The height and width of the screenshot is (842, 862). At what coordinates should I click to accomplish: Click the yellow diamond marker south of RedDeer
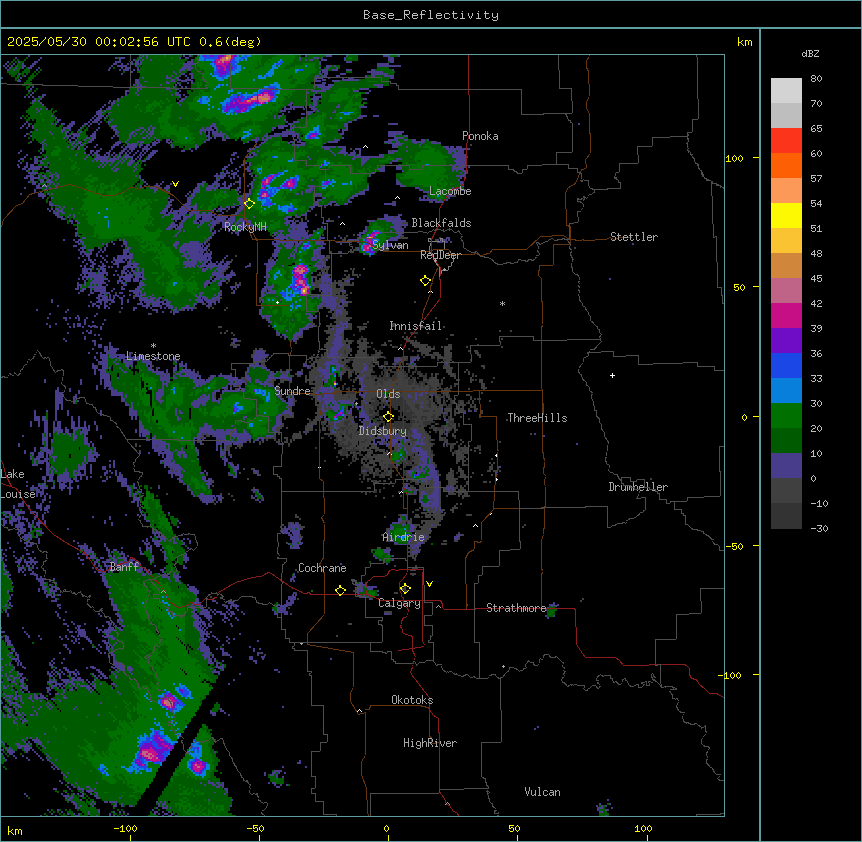coord(425,280)
